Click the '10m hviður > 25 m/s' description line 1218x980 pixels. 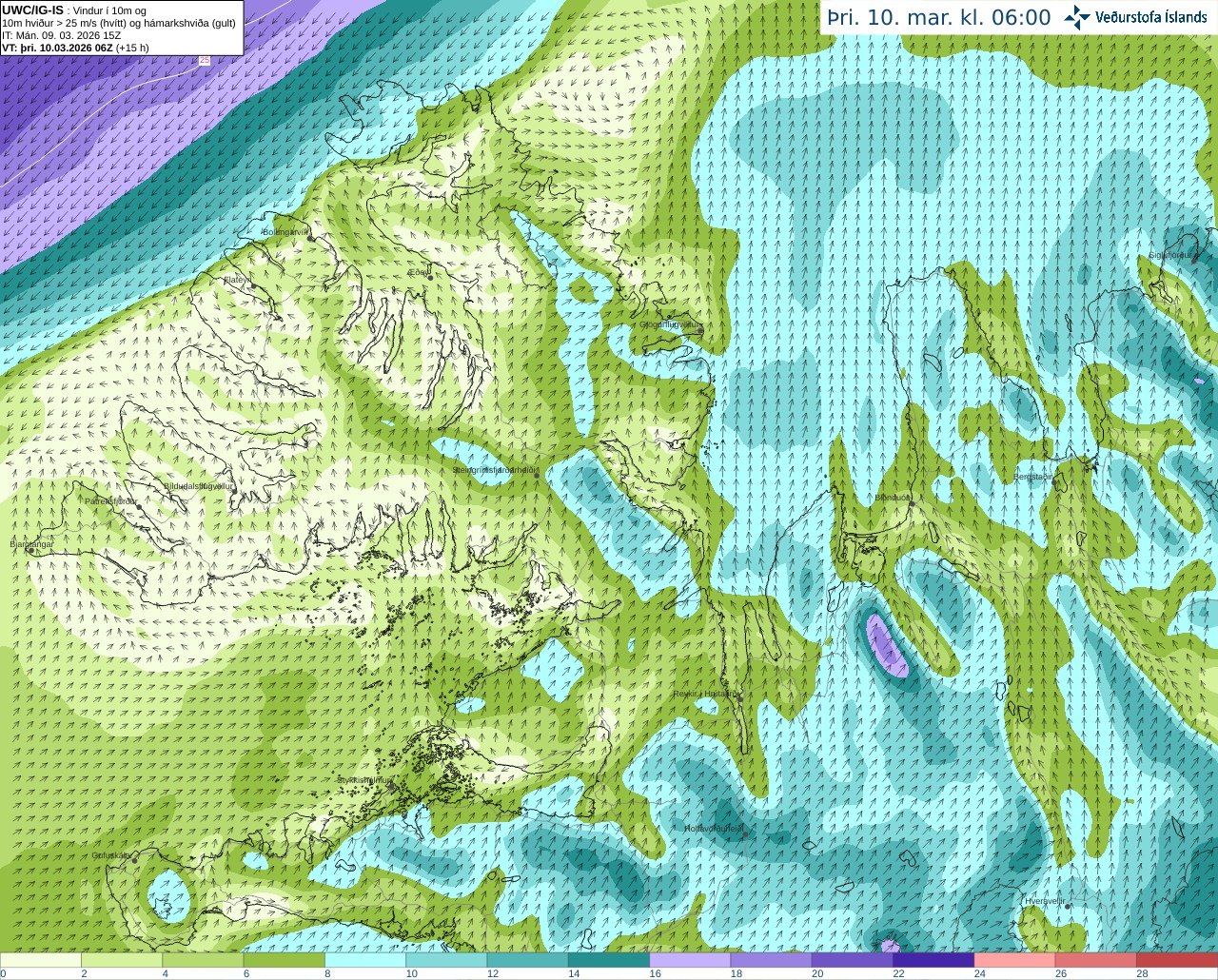[x=119, y=23]
